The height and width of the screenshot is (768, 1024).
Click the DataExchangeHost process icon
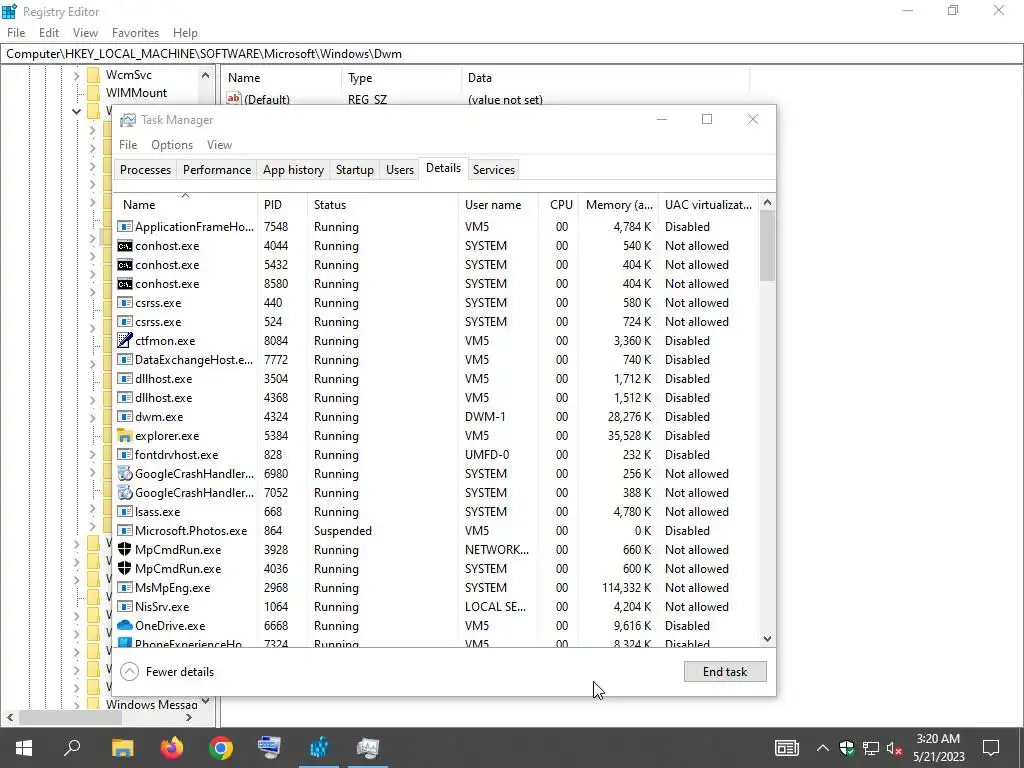tap(124, 359)
